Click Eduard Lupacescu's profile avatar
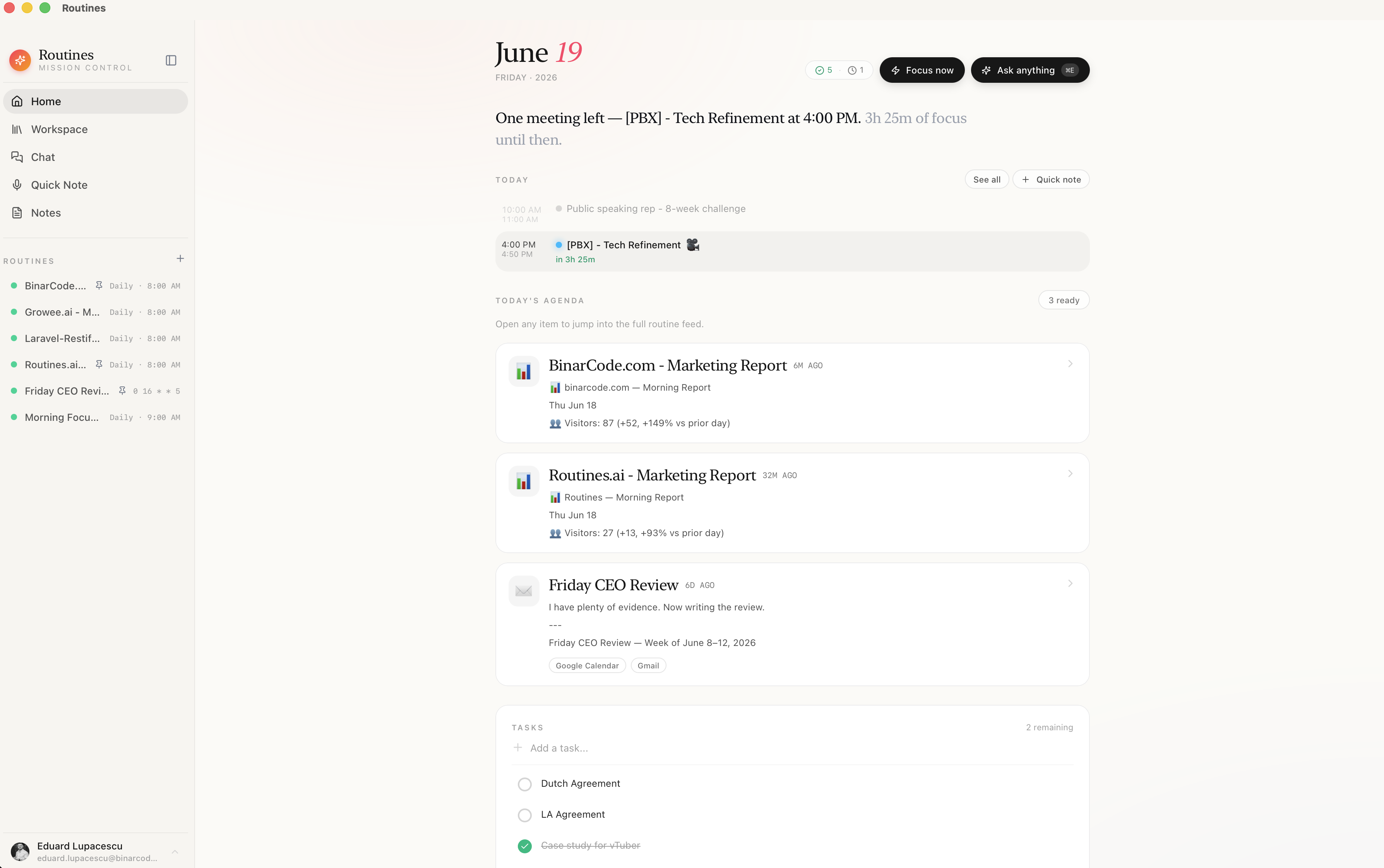Image resolution: width=1384 pixels, height=868 pixels. coord(20,851)
